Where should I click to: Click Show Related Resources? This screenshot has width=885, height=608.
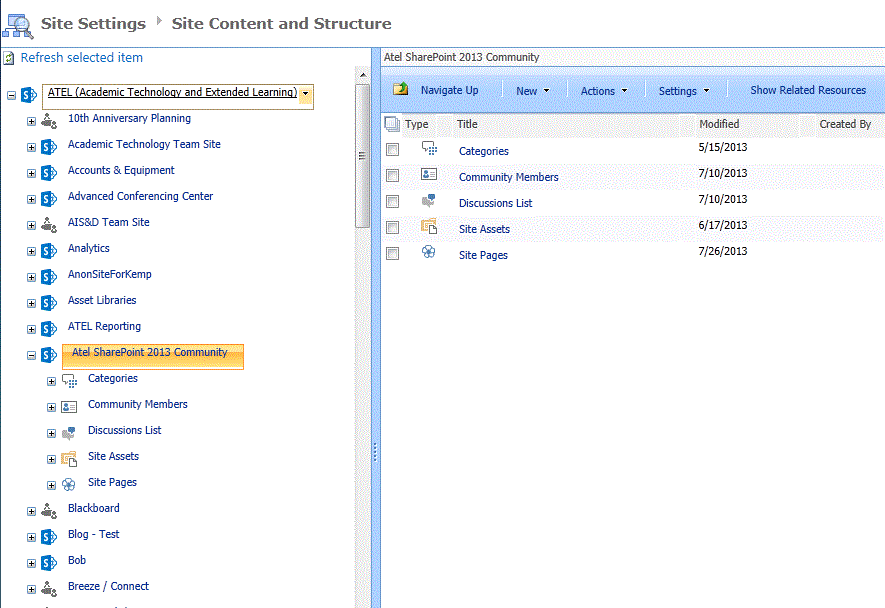pos(808,90)
